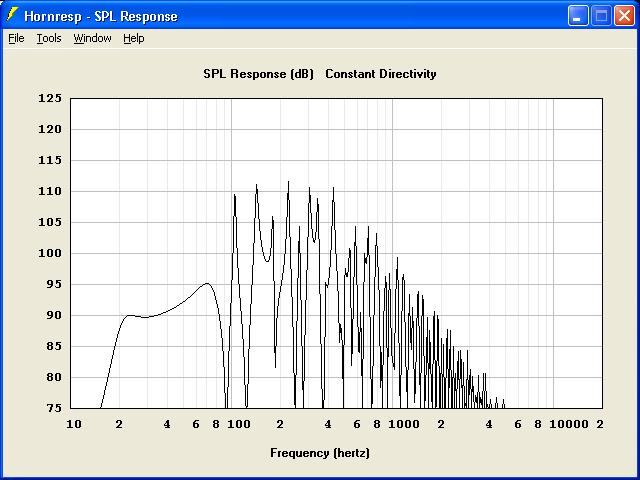
Task: Click the 95 dB y-axis label
Action: pyautogui.click(x=54, y=284)
